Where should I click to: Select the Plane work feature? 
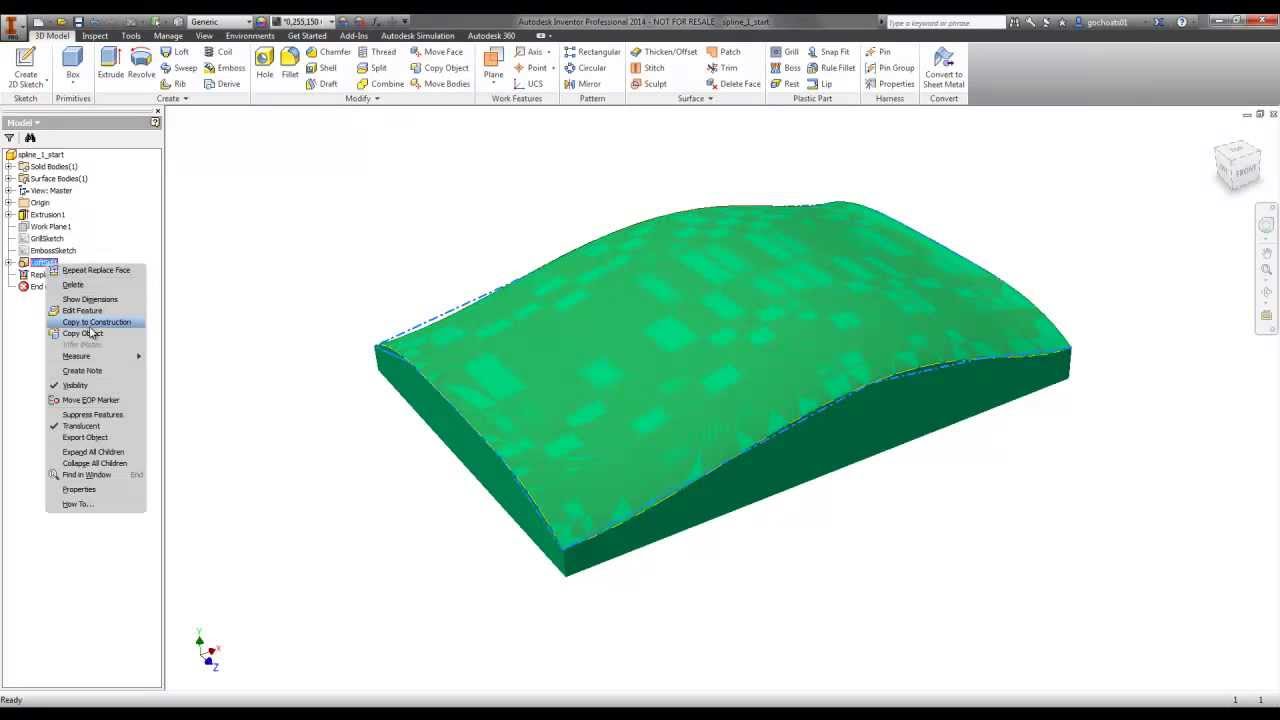(x=493, y=64)
